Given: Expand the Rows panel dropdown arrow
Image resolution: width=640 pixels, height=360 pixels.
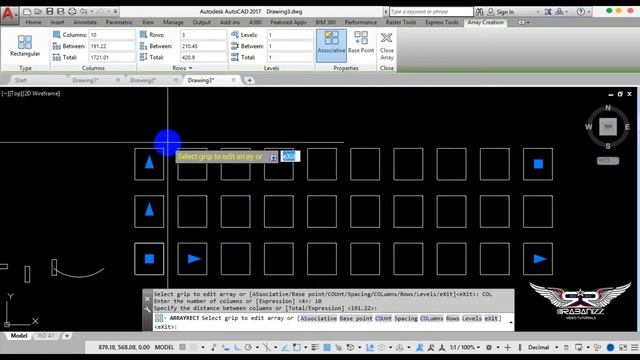Looking at the screenshot, I should pyautogui.click(x=191, y=68).
